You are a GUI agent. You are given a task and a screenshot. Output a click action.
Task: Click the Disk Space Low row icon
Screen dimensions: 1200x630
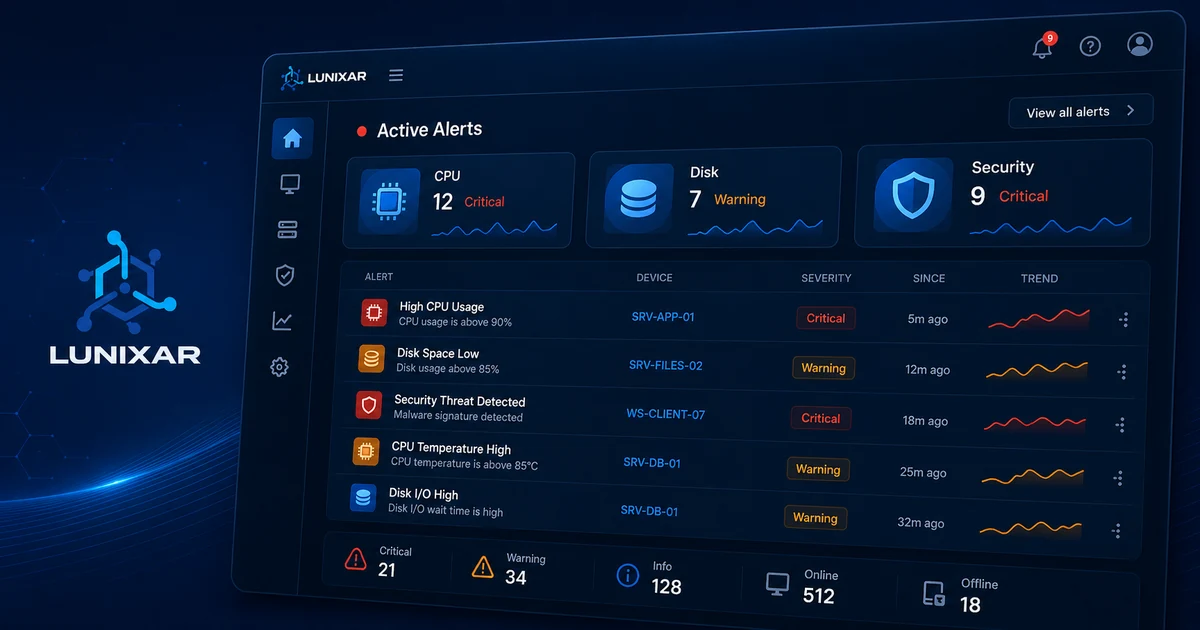coord(371,359)
